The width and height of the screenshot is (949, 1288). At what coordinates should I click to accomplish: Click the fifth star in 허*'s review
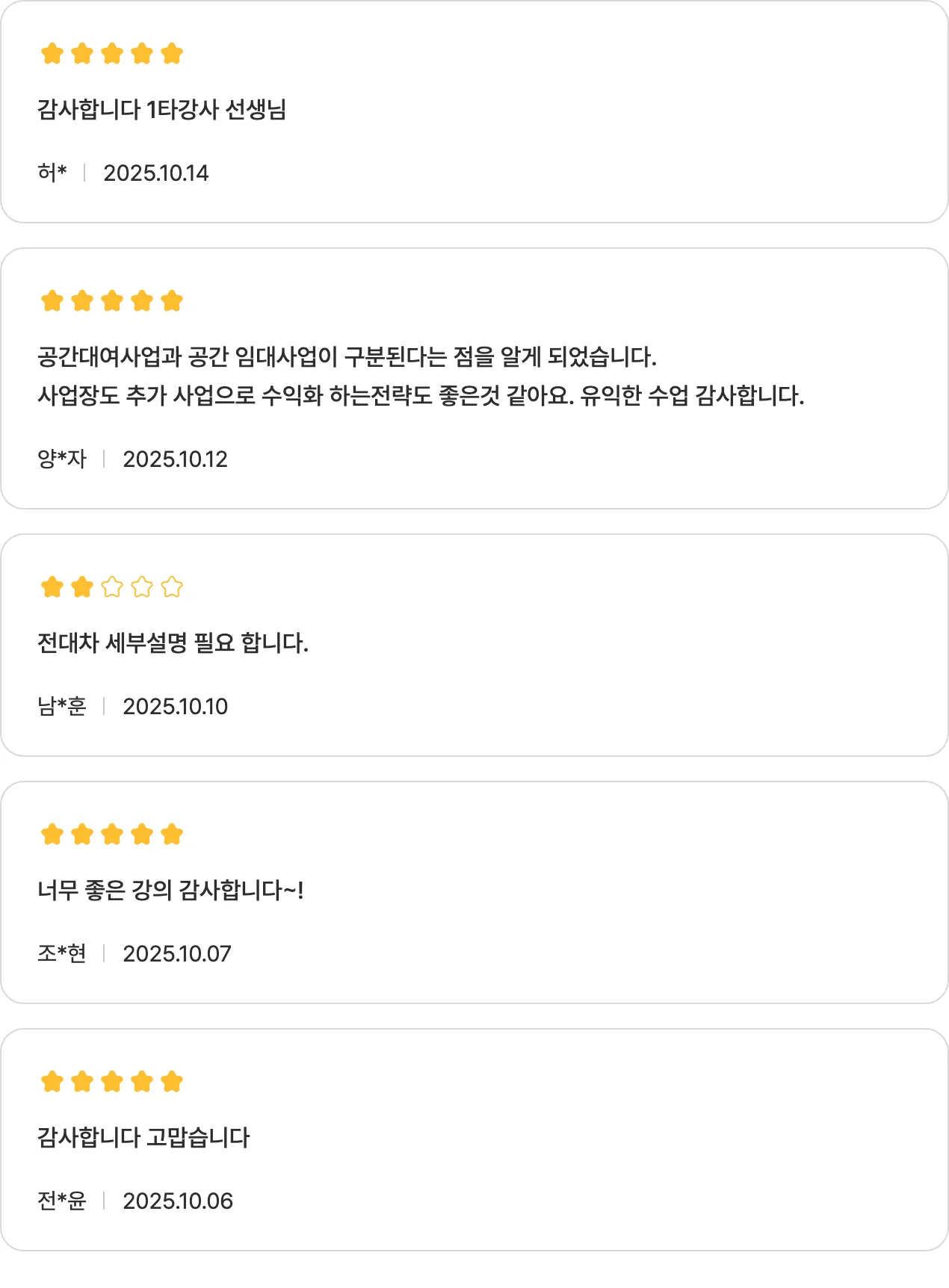[172, 54]
